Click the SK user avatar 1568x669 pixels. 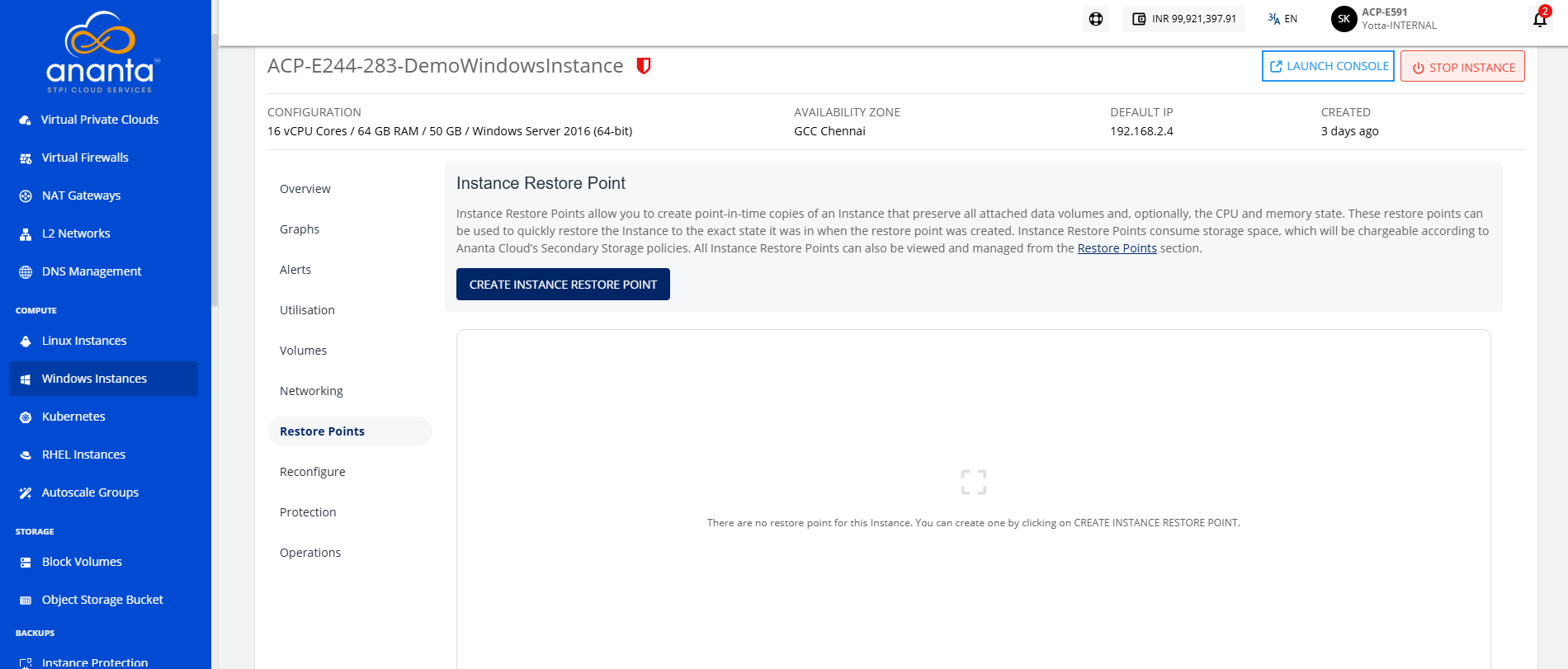pos(1344,19)
